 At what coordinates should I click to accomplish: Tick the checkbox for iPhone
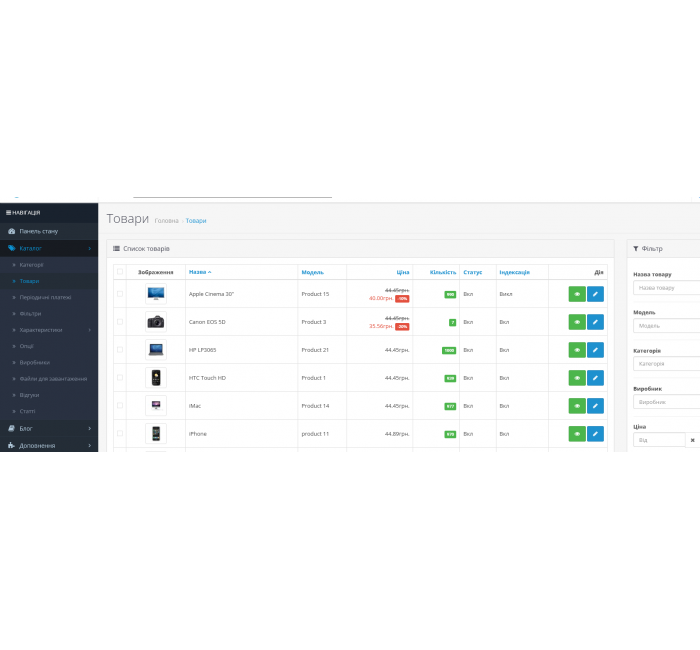coord(120,433)
